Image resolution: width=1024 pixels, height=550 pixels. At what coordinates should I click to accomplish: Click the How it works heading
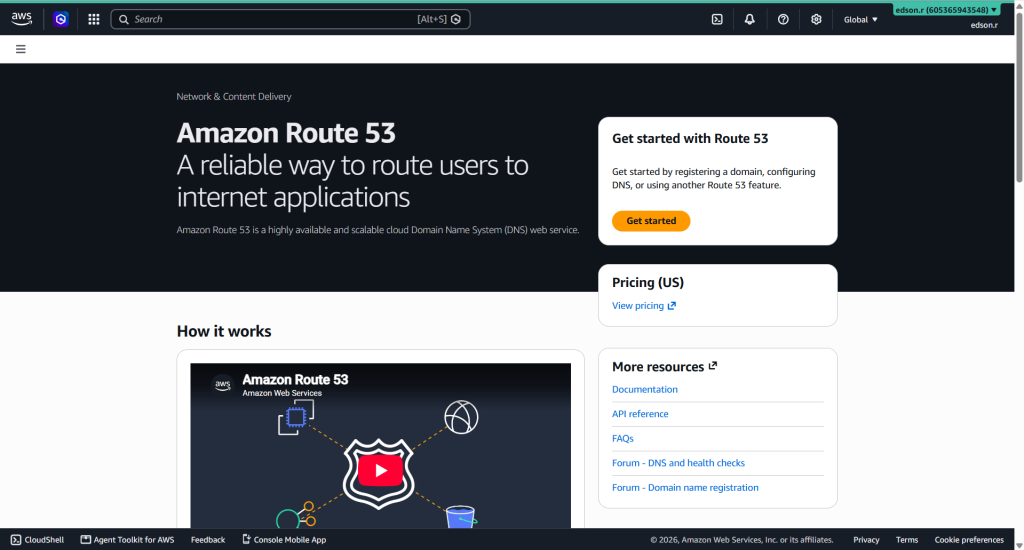pyautogui.click(x=224, y=331)
